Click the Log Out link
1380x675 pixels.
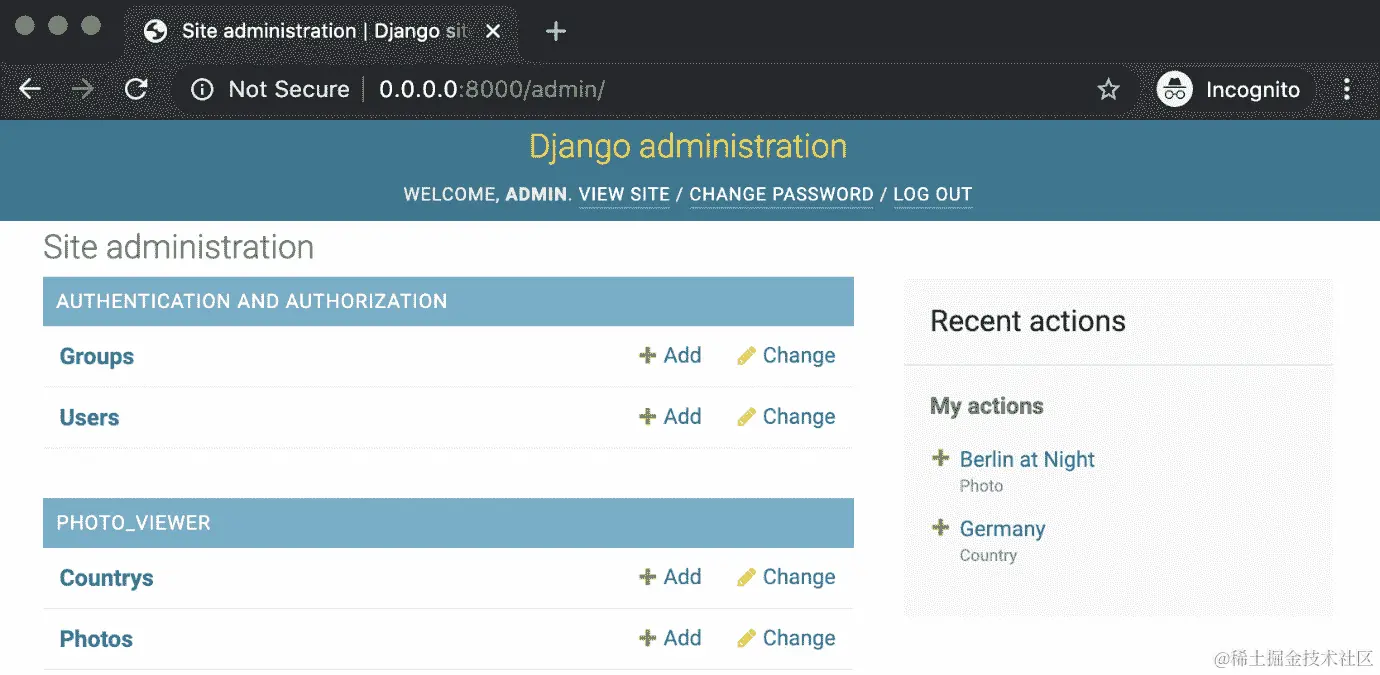point(932,194)
